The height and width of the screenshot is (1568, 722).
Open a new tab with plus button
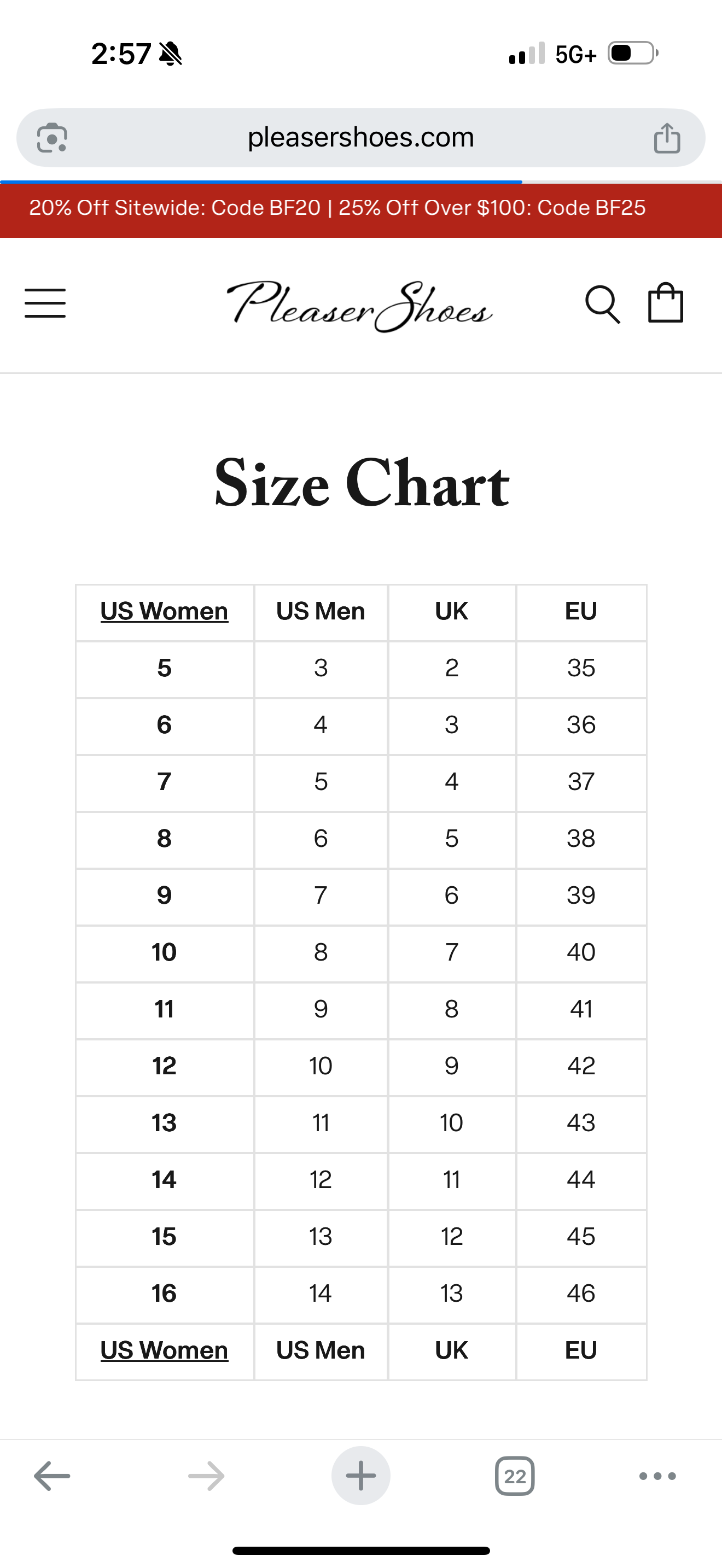pos(361,1476)
